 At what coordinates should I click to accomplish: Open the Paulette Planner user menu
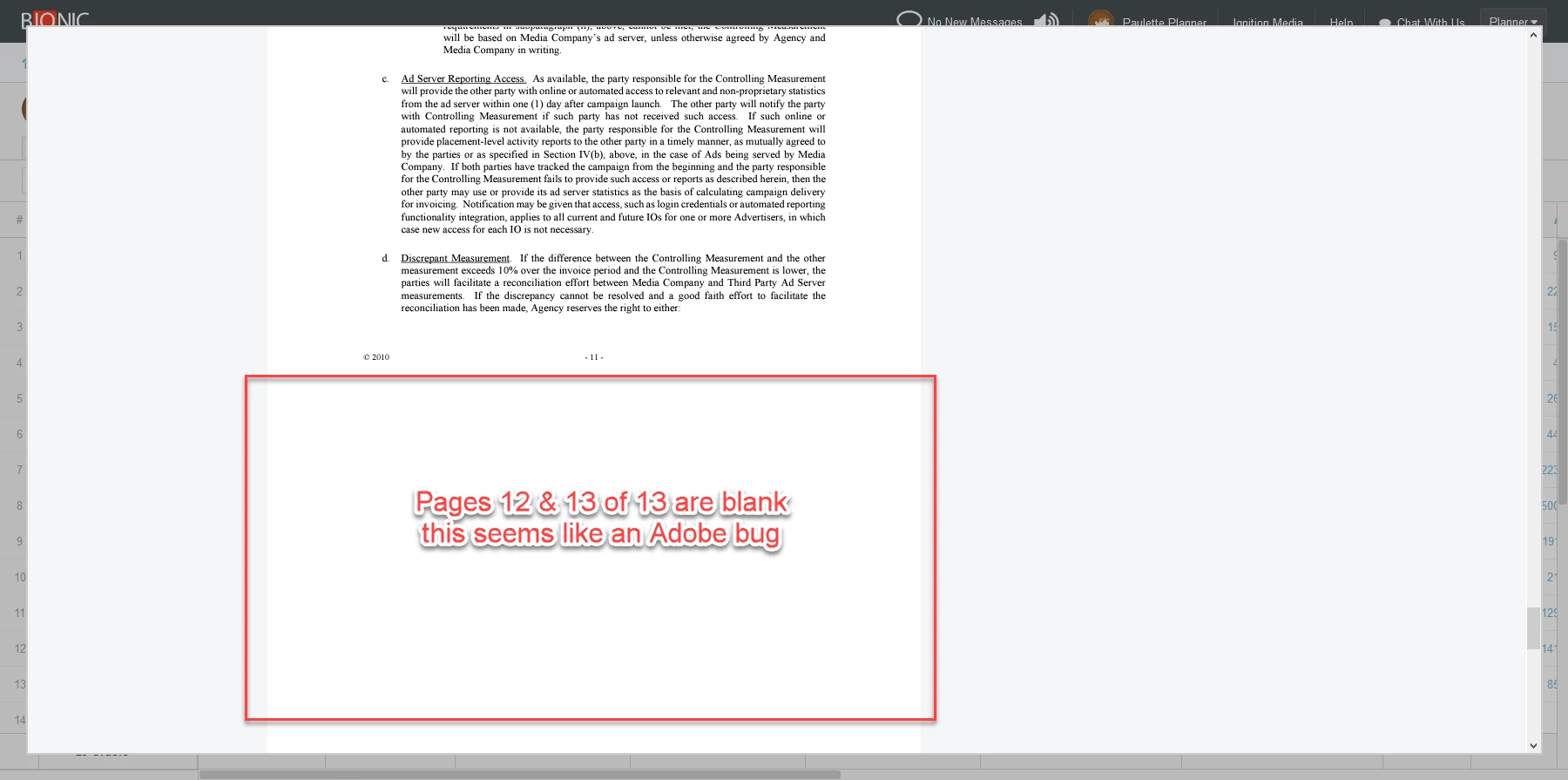[x=1165, y=23]
